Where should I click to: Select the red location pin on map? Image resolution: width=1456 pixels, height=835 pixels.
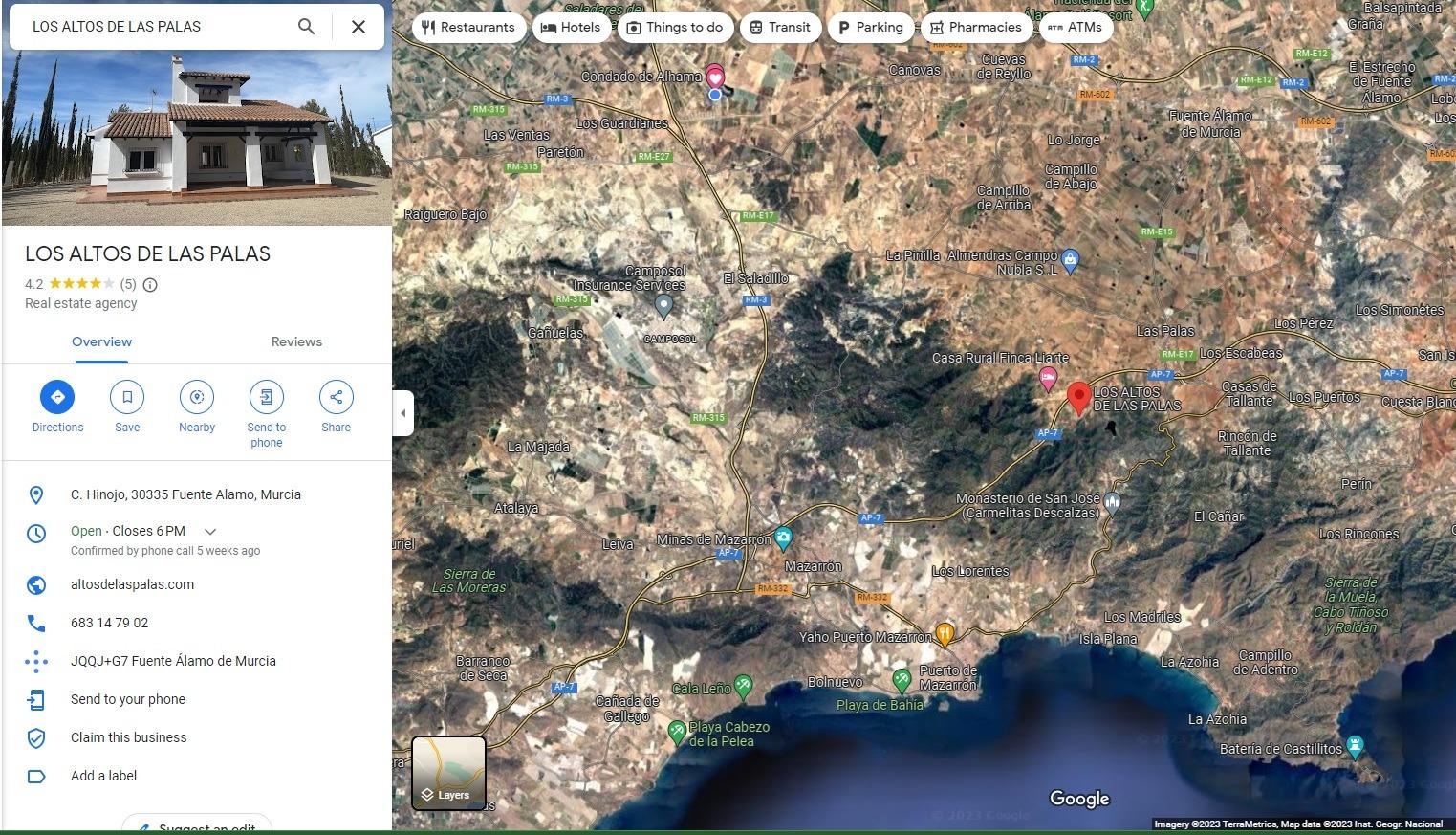pyautogui.click(x=1078, y=397)
